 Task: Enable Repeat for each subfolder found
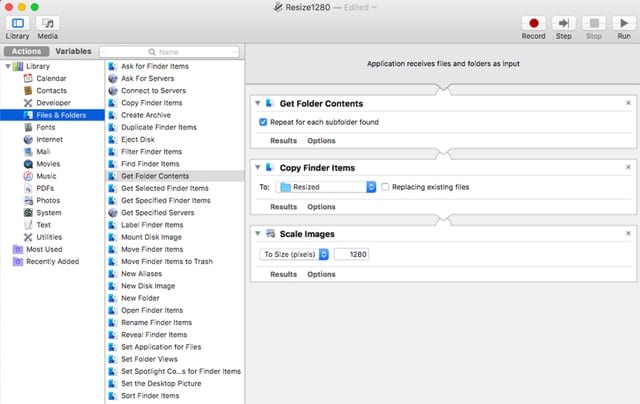point(262,122)
